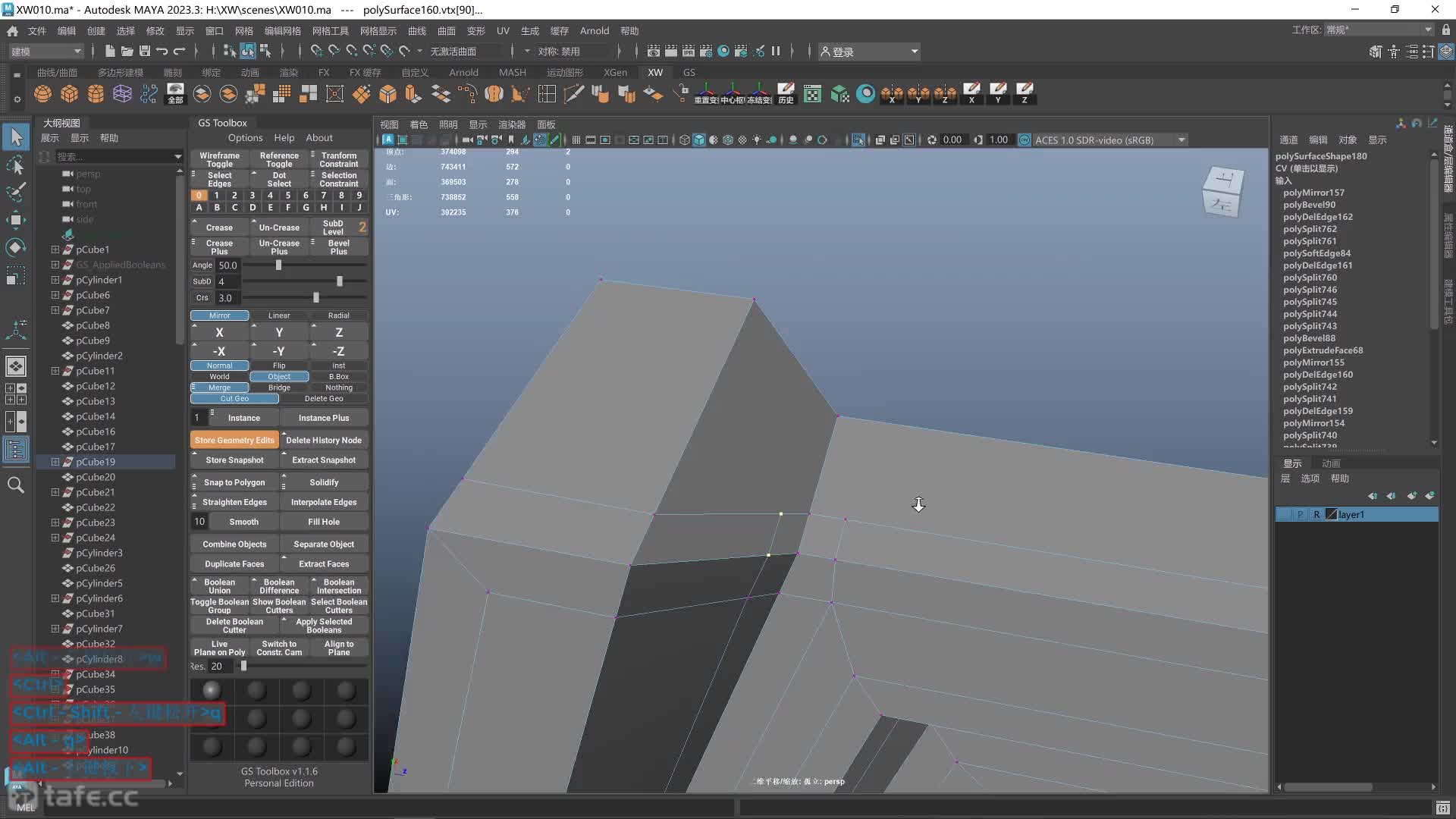The height and width of the screenshot is (819, 1456).
Task: Expand pCube1 in the Outliner
Action: [55, 249]
